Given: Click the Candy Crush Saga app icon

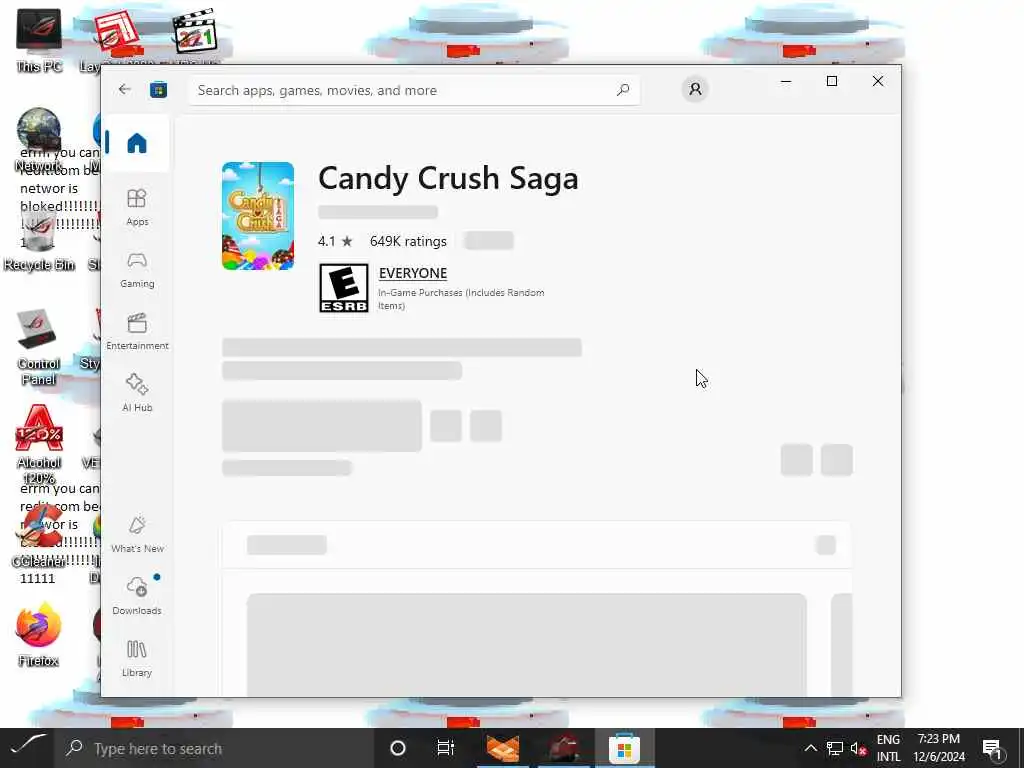Looking at the screenshot, I should click(258, 216).
